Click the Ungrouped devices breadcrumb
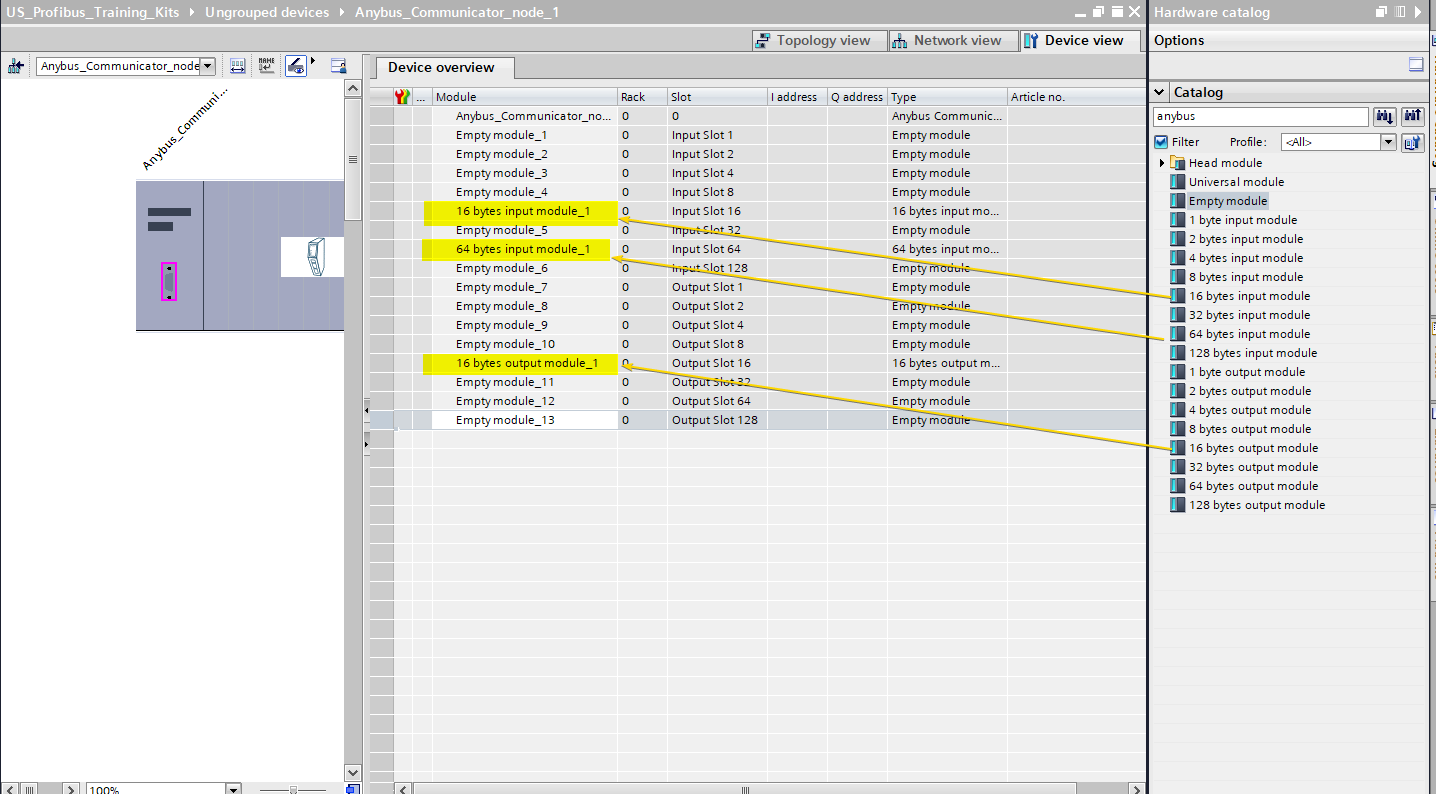The height and width of the screenshot is (794, 1436). coord(267,12)
